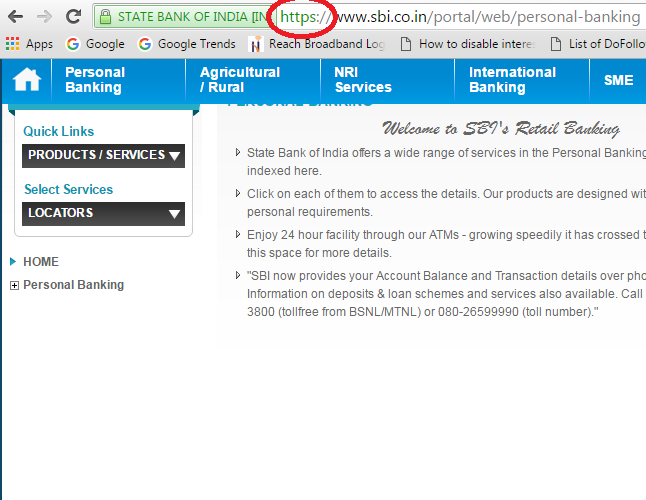Open the Google bookmark

tap(95, 44)
